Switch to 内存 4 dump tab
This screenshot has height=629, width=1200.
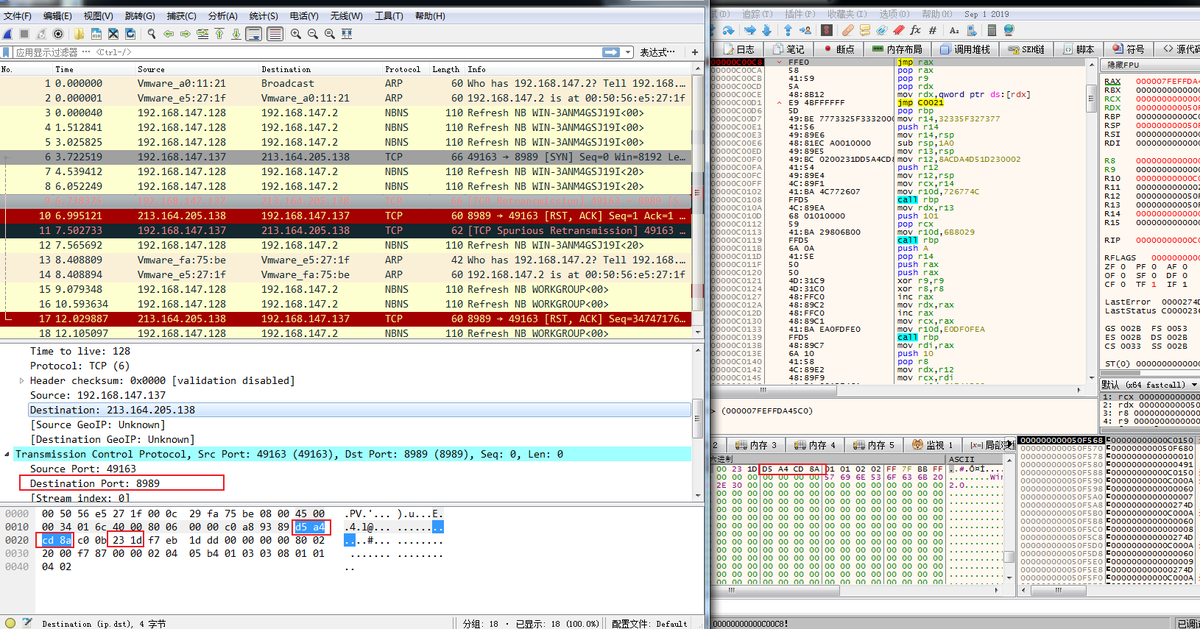coord(817,444)
